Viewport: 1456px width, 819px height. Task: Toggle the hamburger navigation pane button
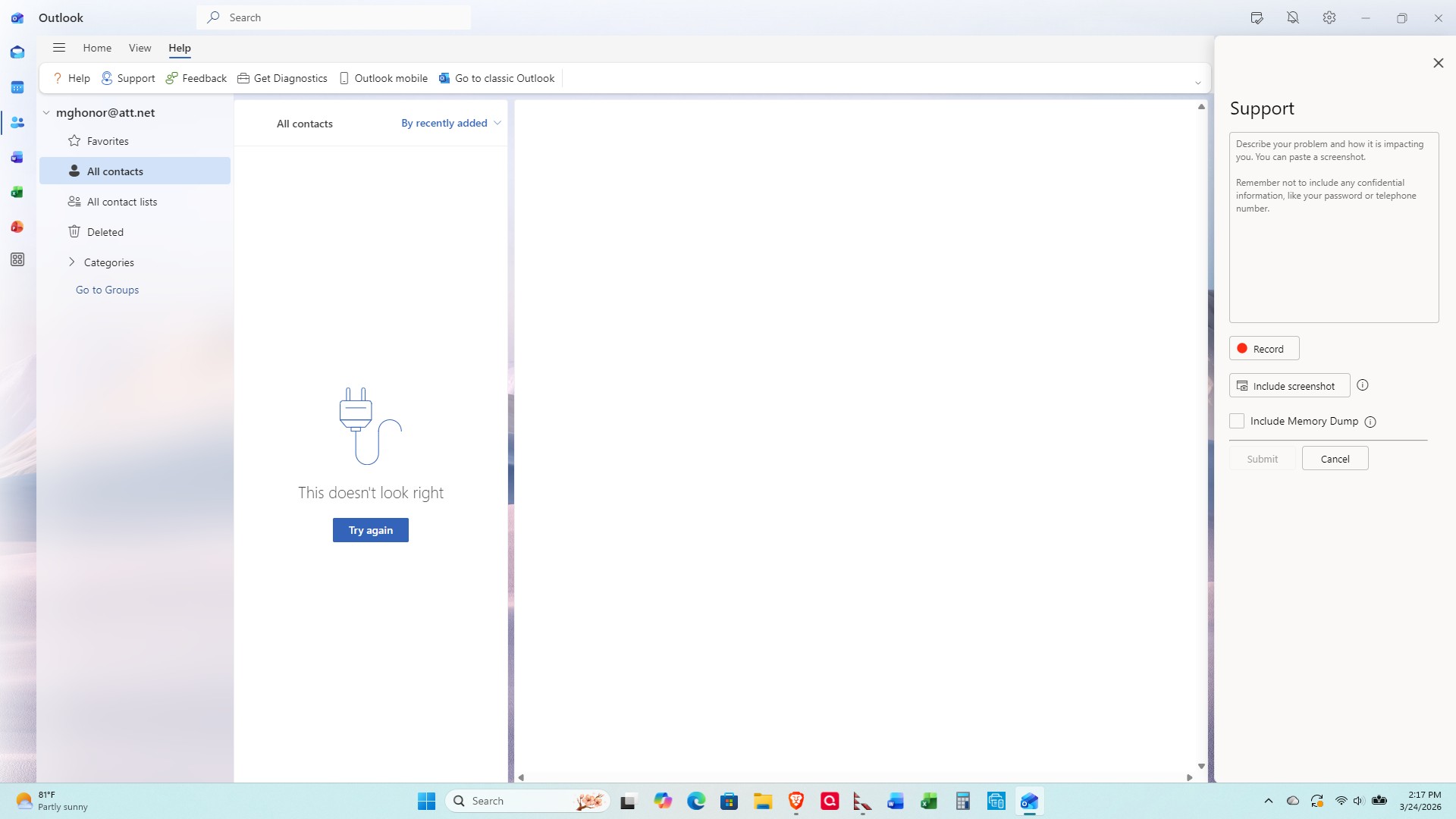59,48
